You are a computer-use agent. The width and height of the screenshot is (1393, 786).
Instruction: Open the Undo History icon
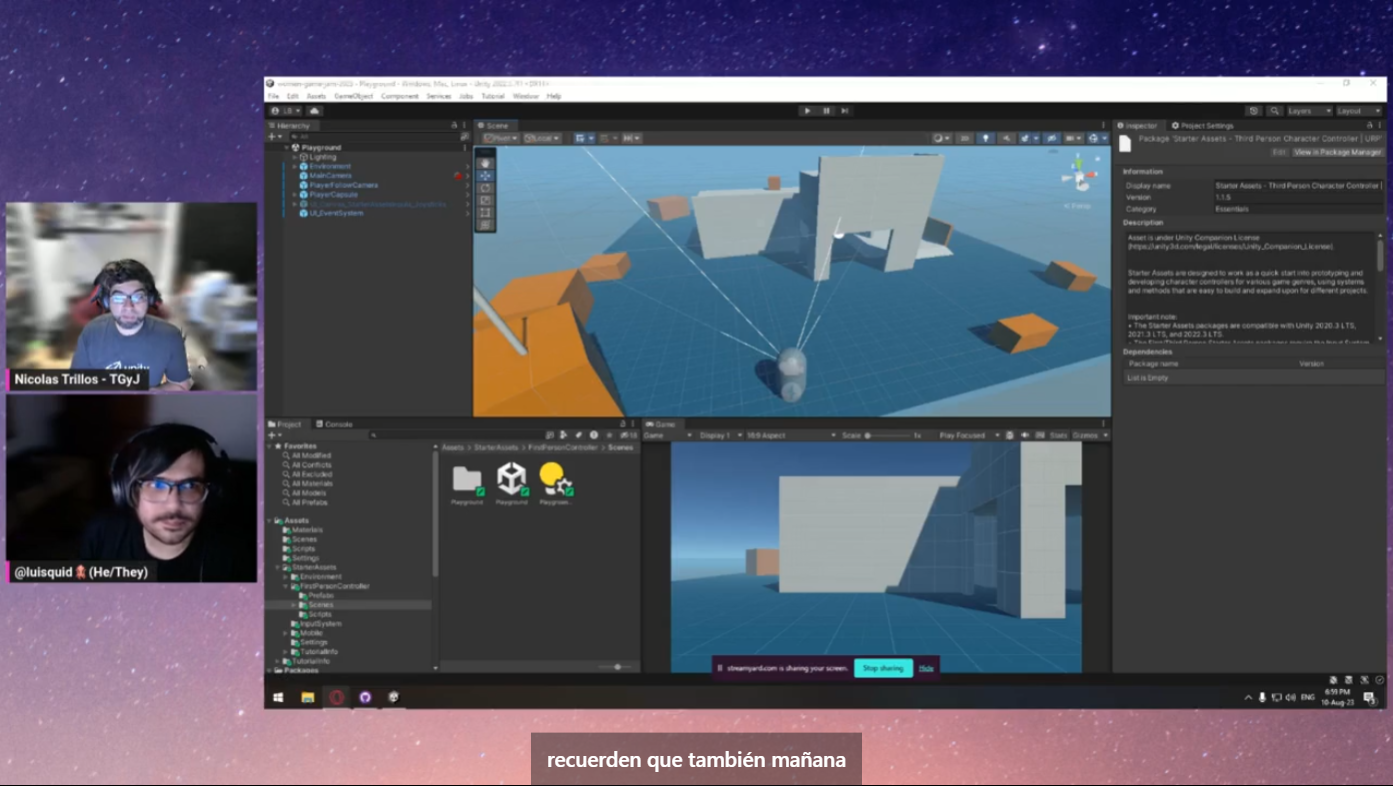(x=1254, y=111)
